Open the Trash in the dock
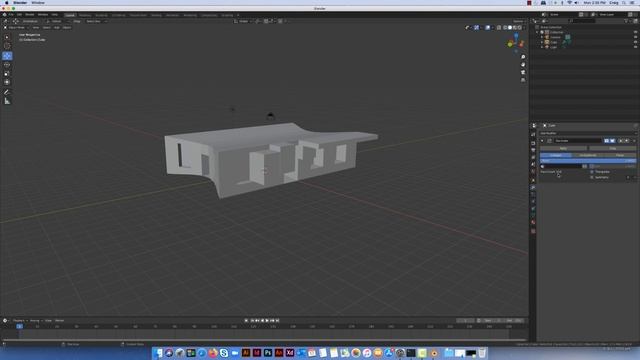The height and width of the screenshot is (360, 640). [482, 353]
